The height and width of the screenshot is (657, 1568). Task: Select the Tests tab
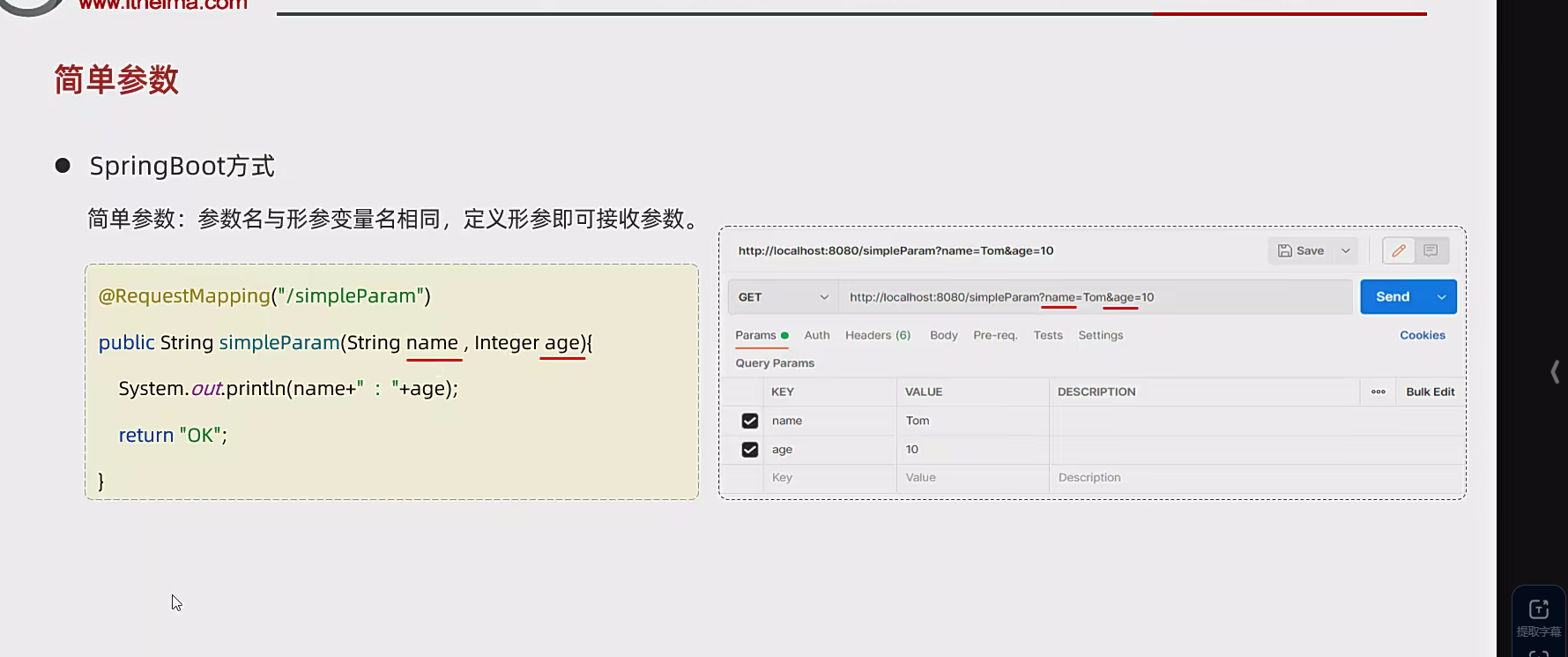[1048, 335]
